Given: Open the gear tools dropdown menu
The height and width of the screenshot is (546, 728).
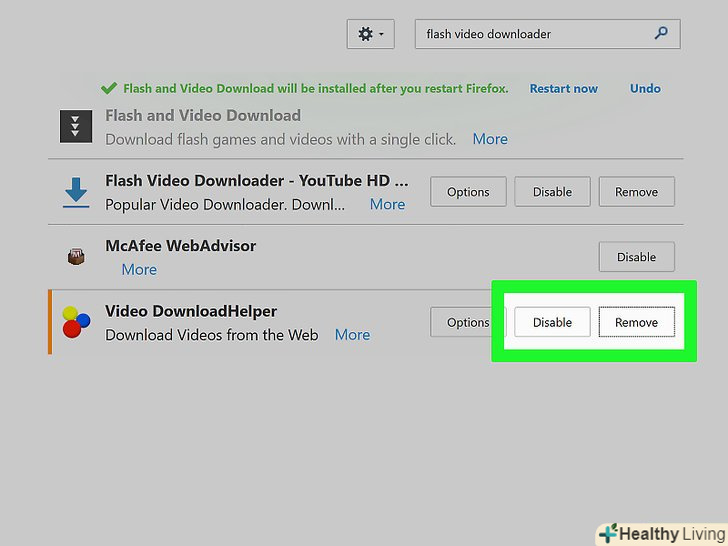Looking at the screenshot, I should coord(370,34).
